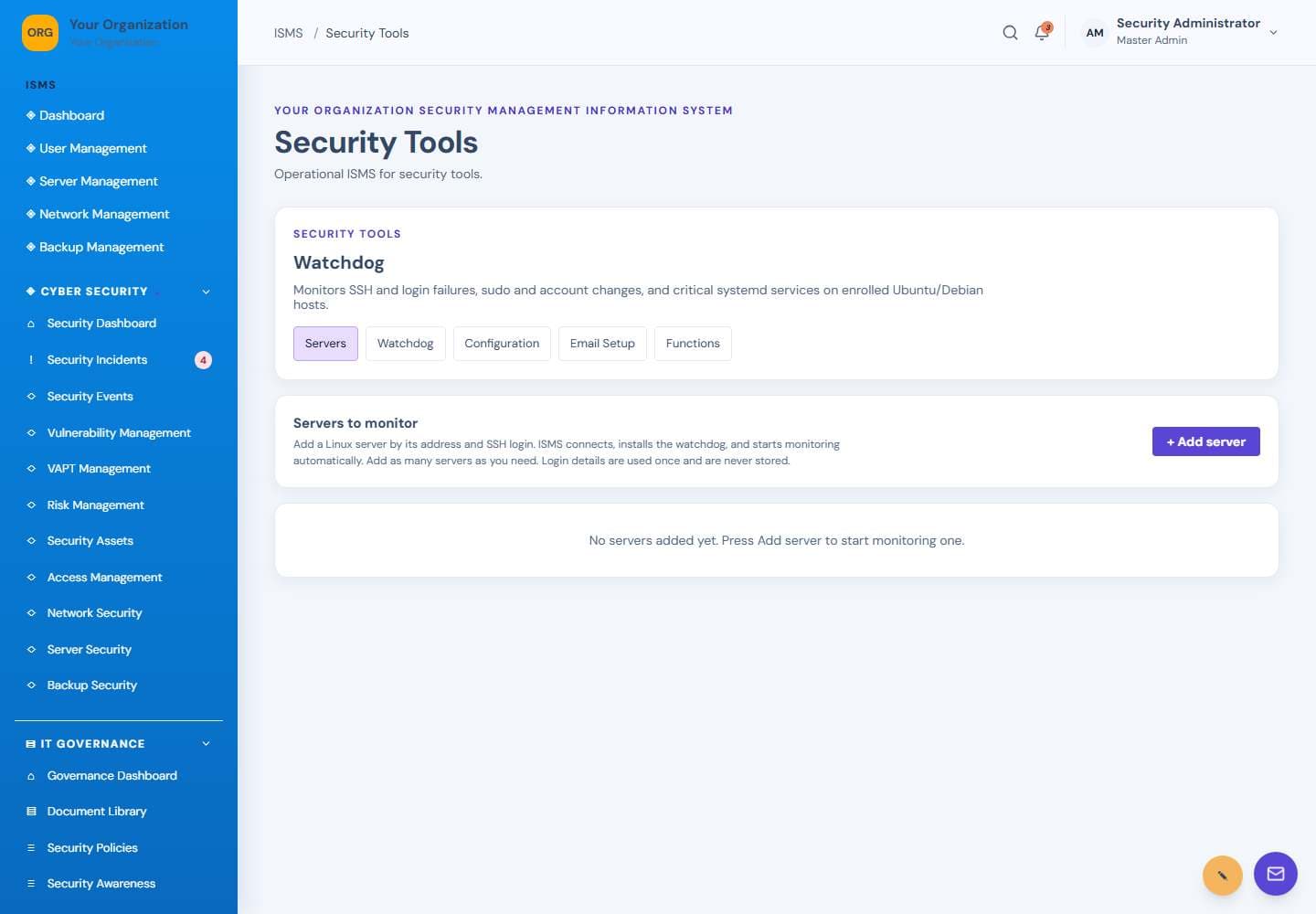Collapse the Cyber Security section
Image resolution: width=1316 pixels, height=914 pixels.
pos(206,292)
